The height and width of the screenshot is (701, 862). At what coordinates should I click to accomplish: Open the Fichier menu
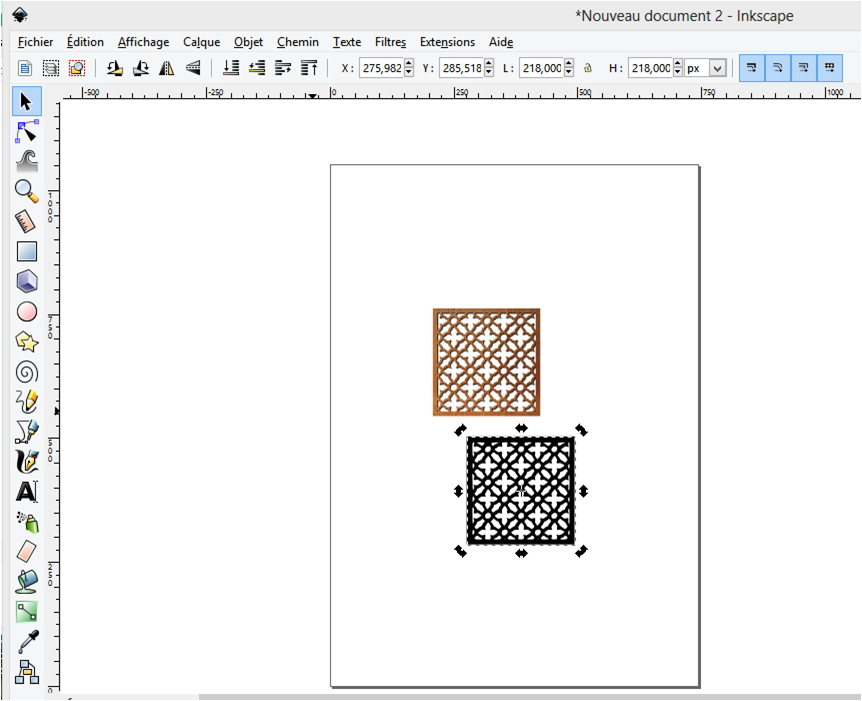click(x=35, y=42)
